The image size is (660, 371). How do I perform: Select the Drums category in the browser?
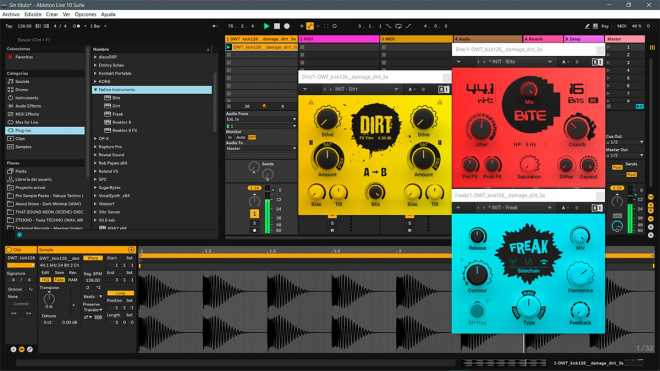click(22, 90)
